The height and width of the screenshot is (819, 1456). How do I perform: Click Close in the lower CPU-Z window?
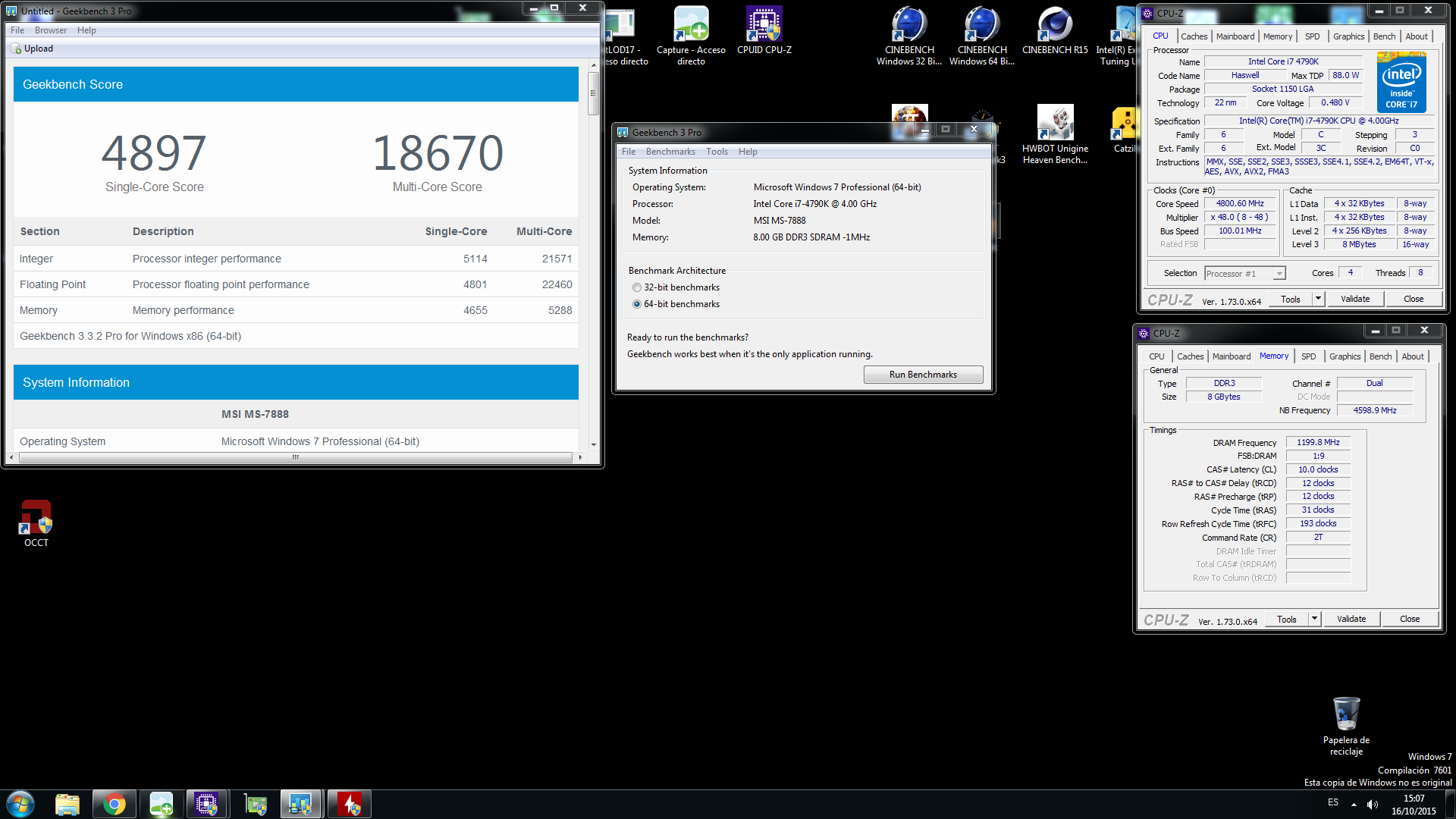coord(1410,619)
